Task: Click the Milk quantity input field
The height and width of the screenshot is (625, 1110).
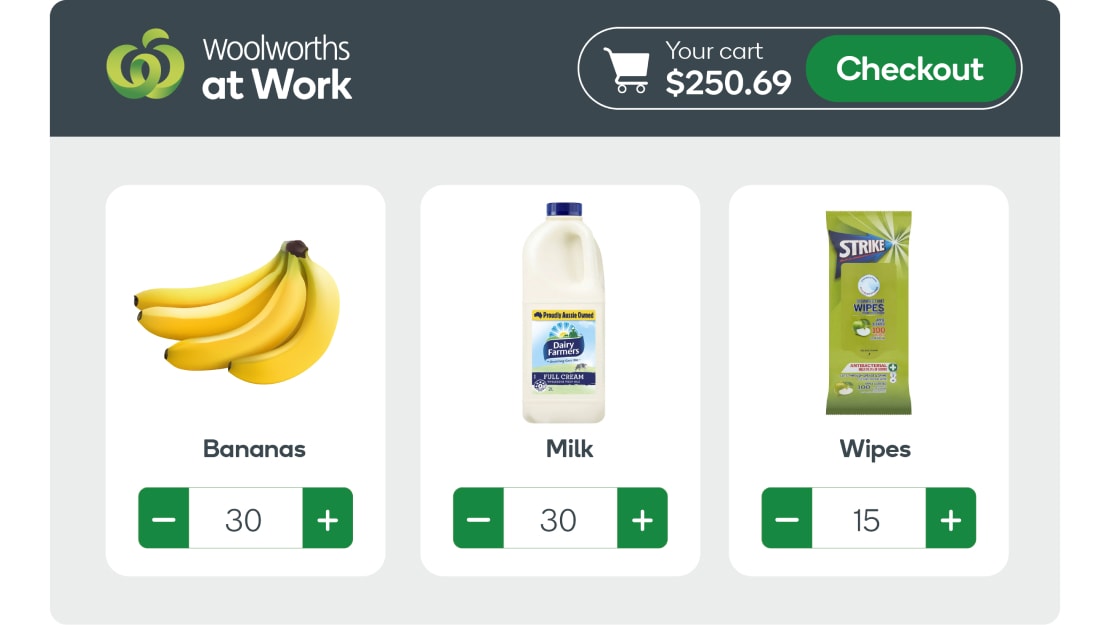Action: point(560,519)
